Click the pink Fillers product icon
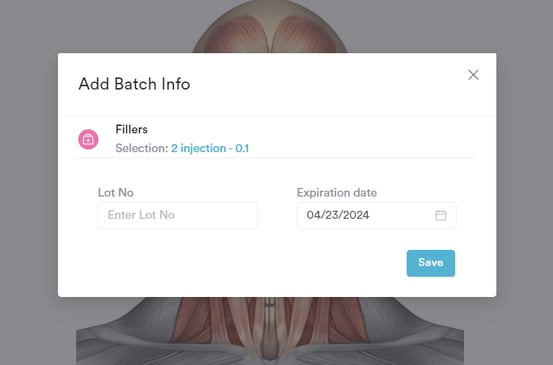 pyautogui.click(x=88, y=139)
